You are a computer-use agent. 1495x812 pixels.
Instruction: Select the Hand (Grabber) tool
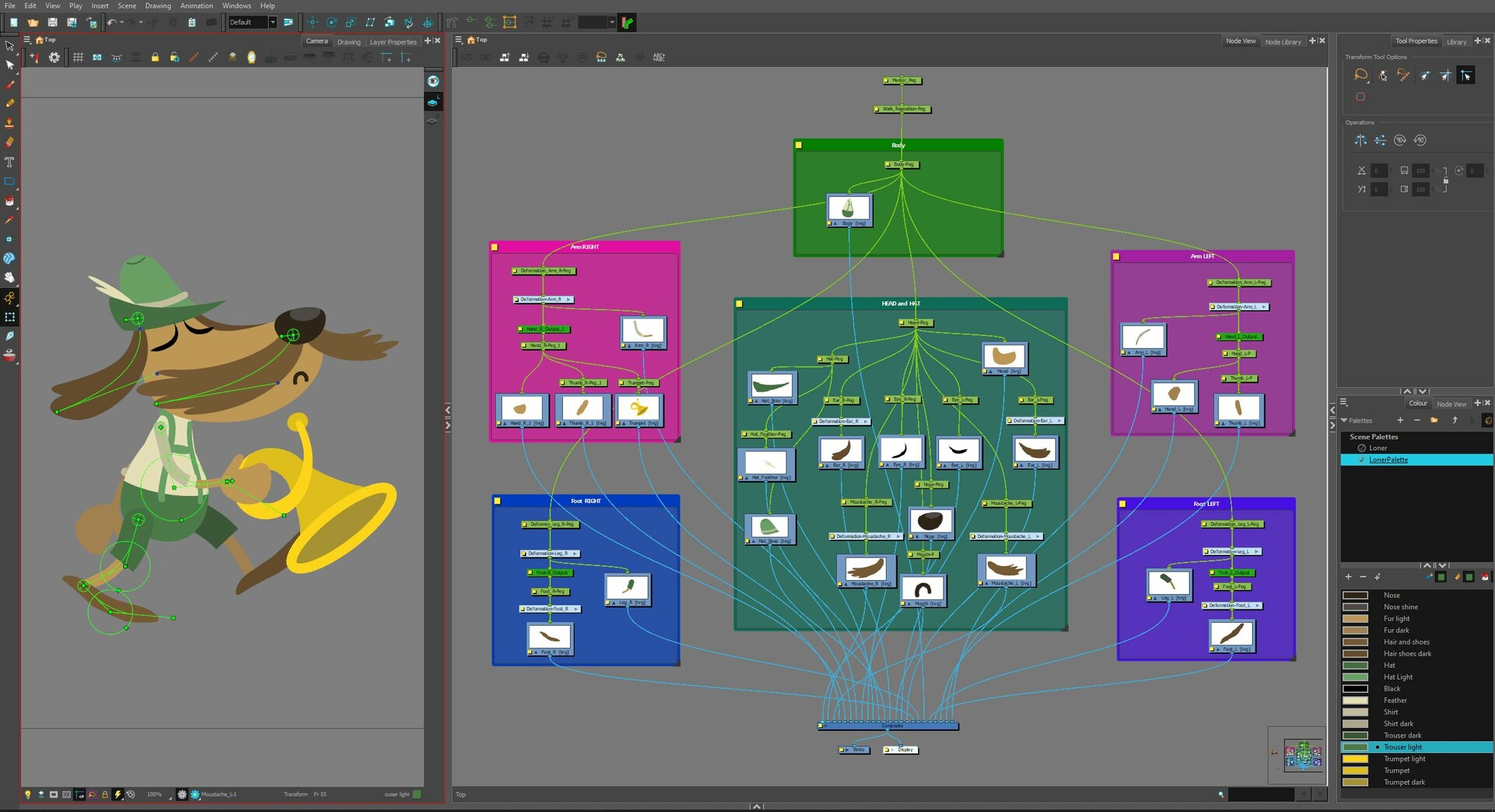[x=9, y=278]
